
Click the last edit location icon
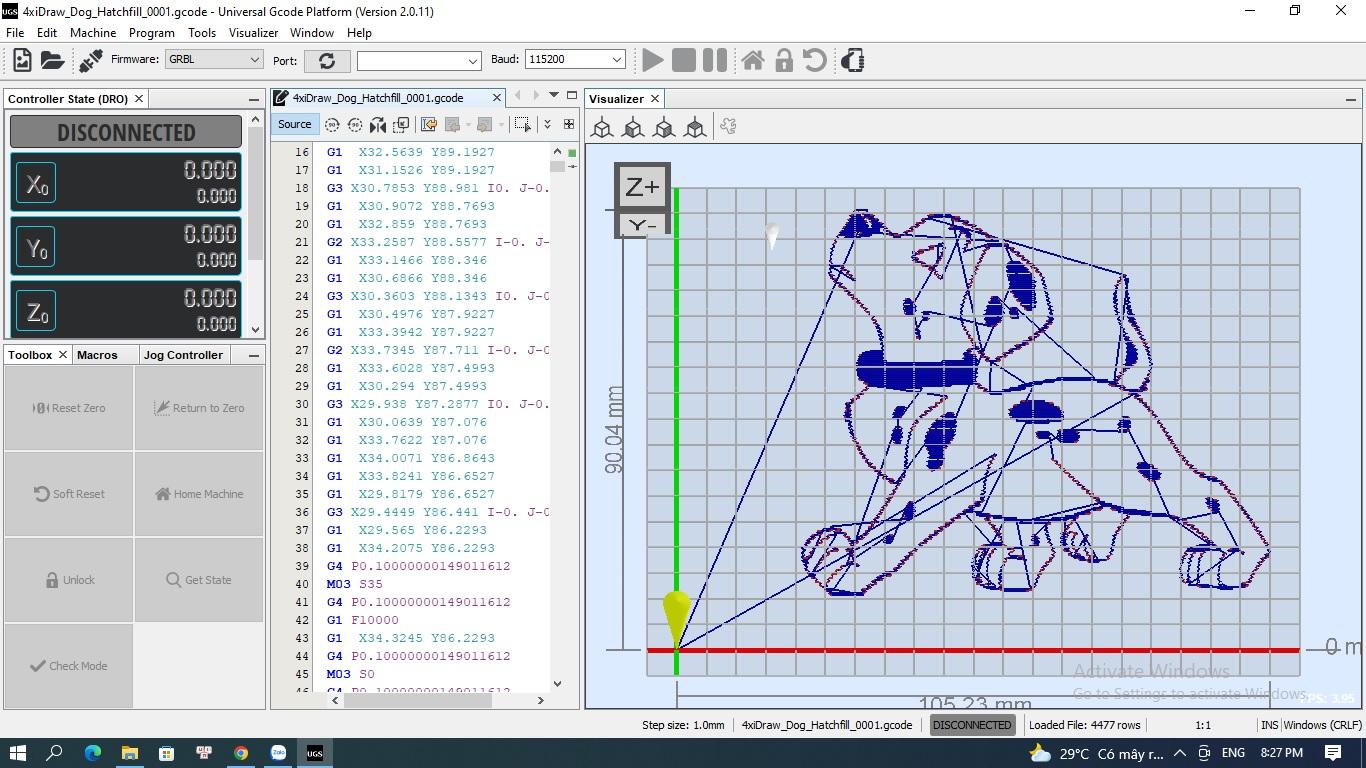[429, 124]
